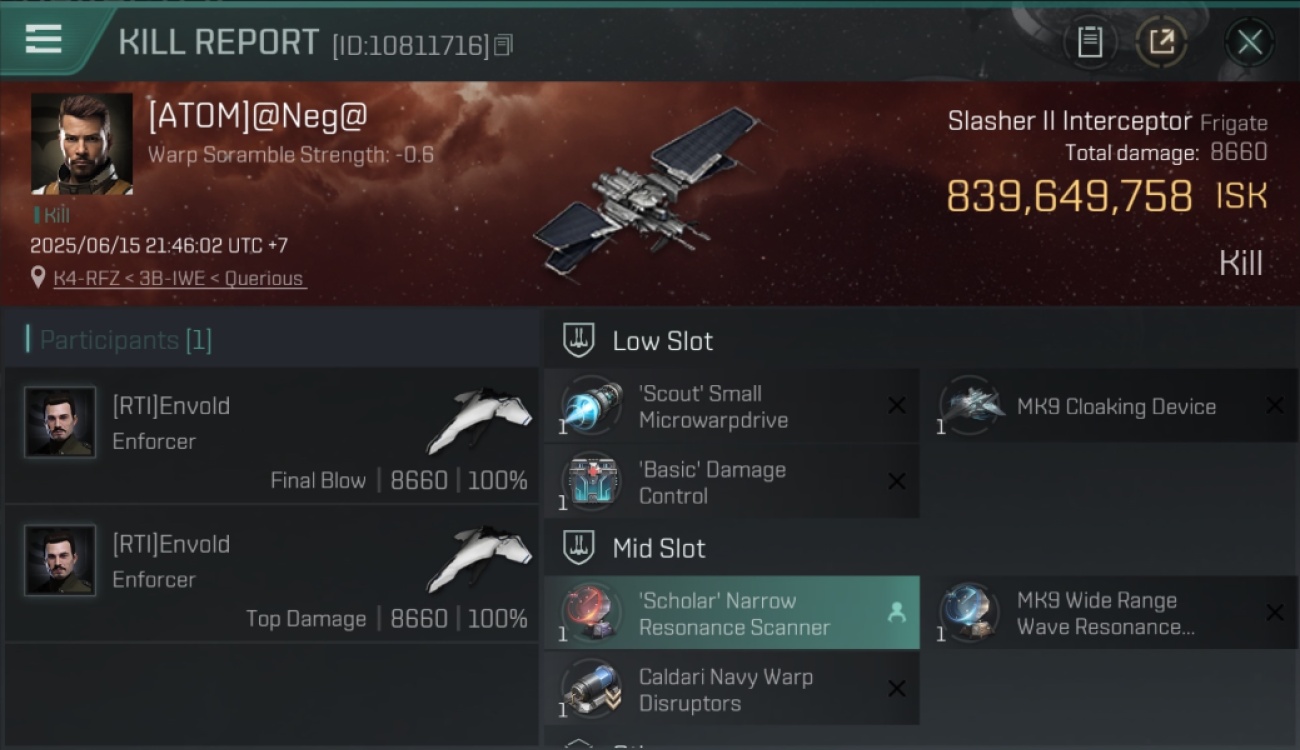This screenshot has height=750, width=1300.
Task: Toggle the person marker on 'Scholar' Scanner
Action: click(x=896, y=613)
